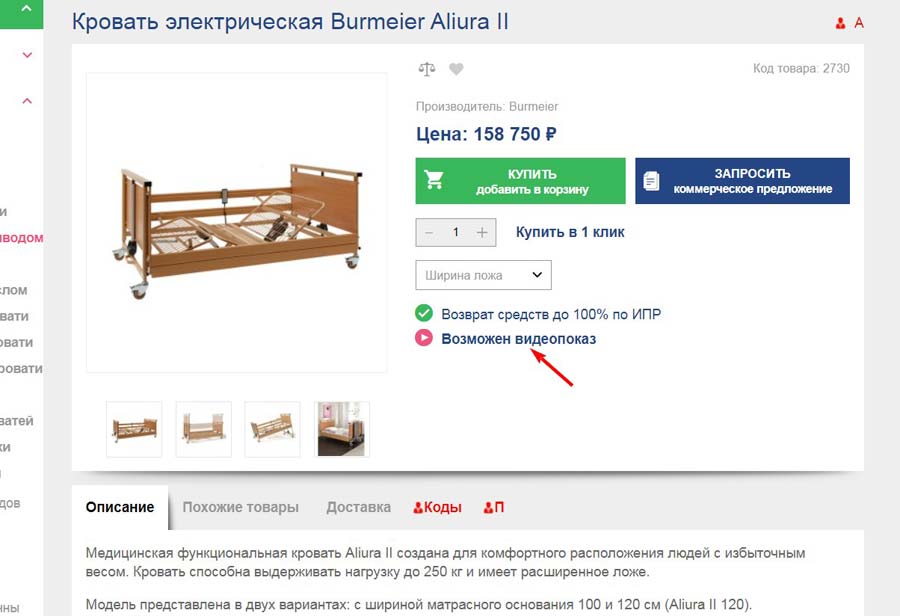The image size is (900, 616).
Task: Switch to the Похожие товары tab
Action: point(240,507)
